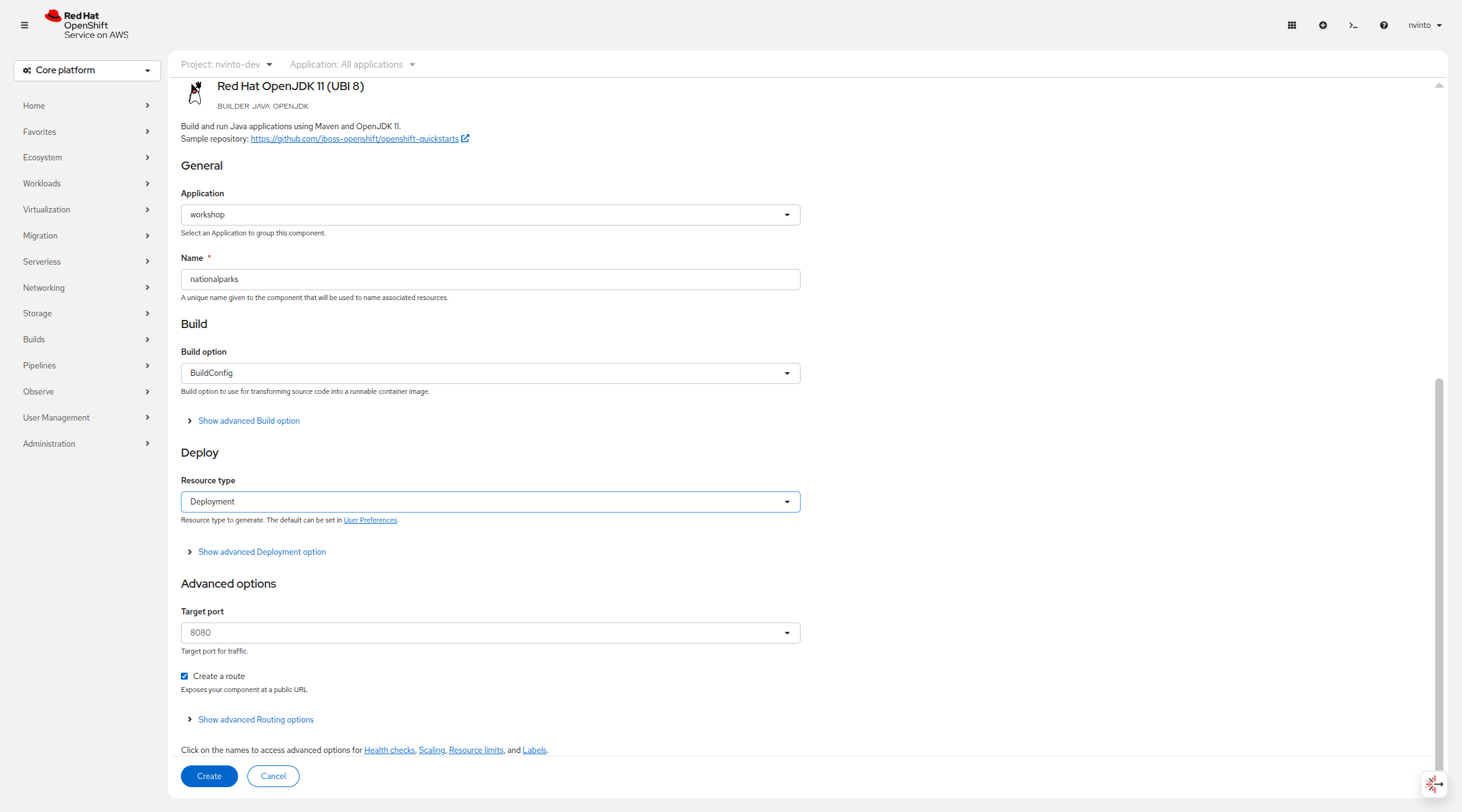Expand the Workloads navigation section
This screenshot has width=1462, height=812.
point(86,184)
